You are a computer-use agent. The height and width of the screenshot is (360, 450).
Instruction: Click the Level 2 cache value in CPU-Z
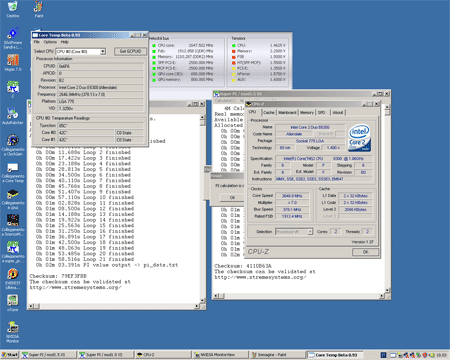click(355, 210)
